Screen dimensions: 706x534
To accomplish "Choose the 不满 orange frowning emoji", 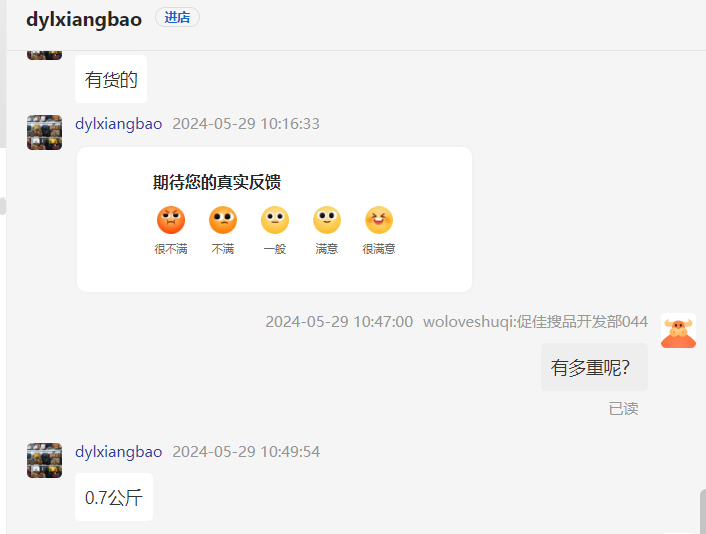I will (223, 220).
